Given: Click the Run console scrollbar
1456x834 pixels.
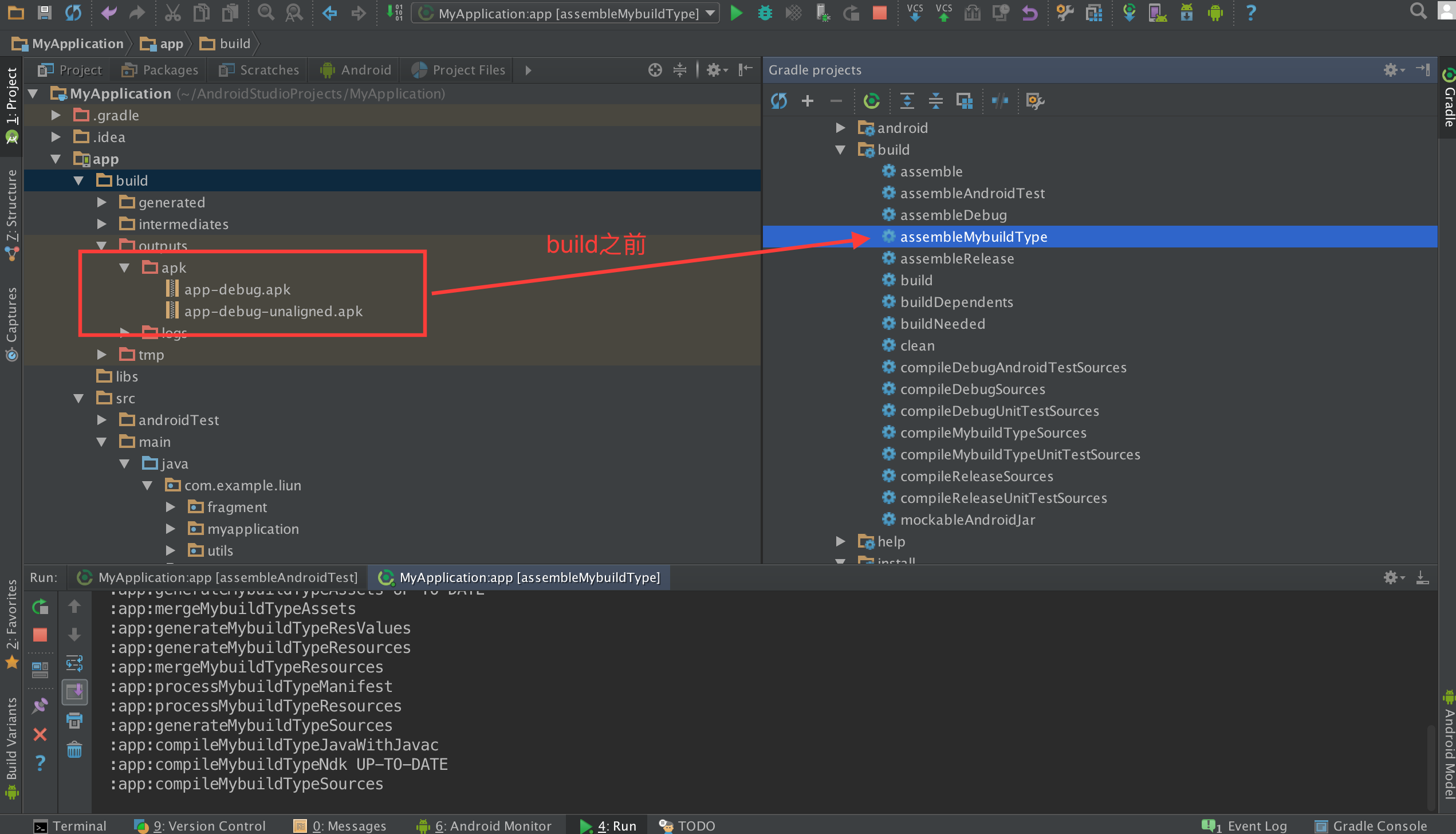Looking at the screenshot, I should (x=1430, y=768).
